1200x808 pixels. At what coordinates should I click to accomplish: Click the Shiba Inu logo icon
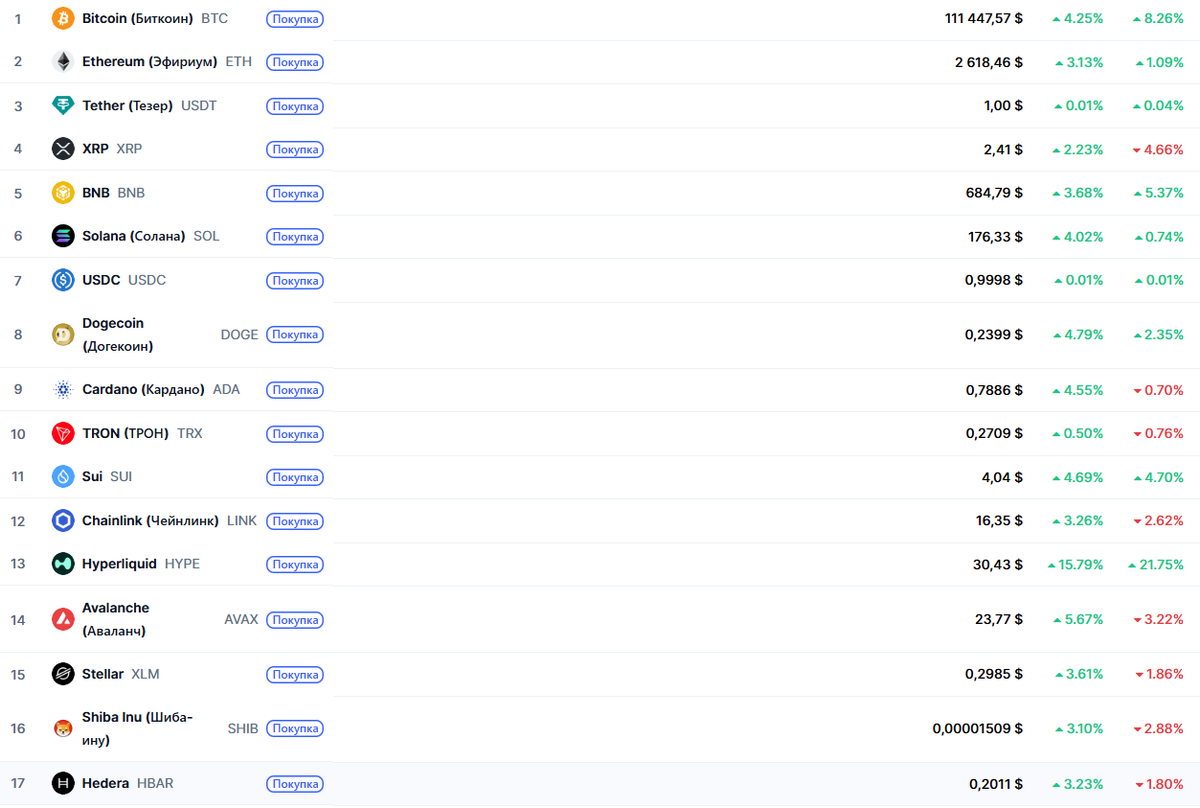point(63,728)
